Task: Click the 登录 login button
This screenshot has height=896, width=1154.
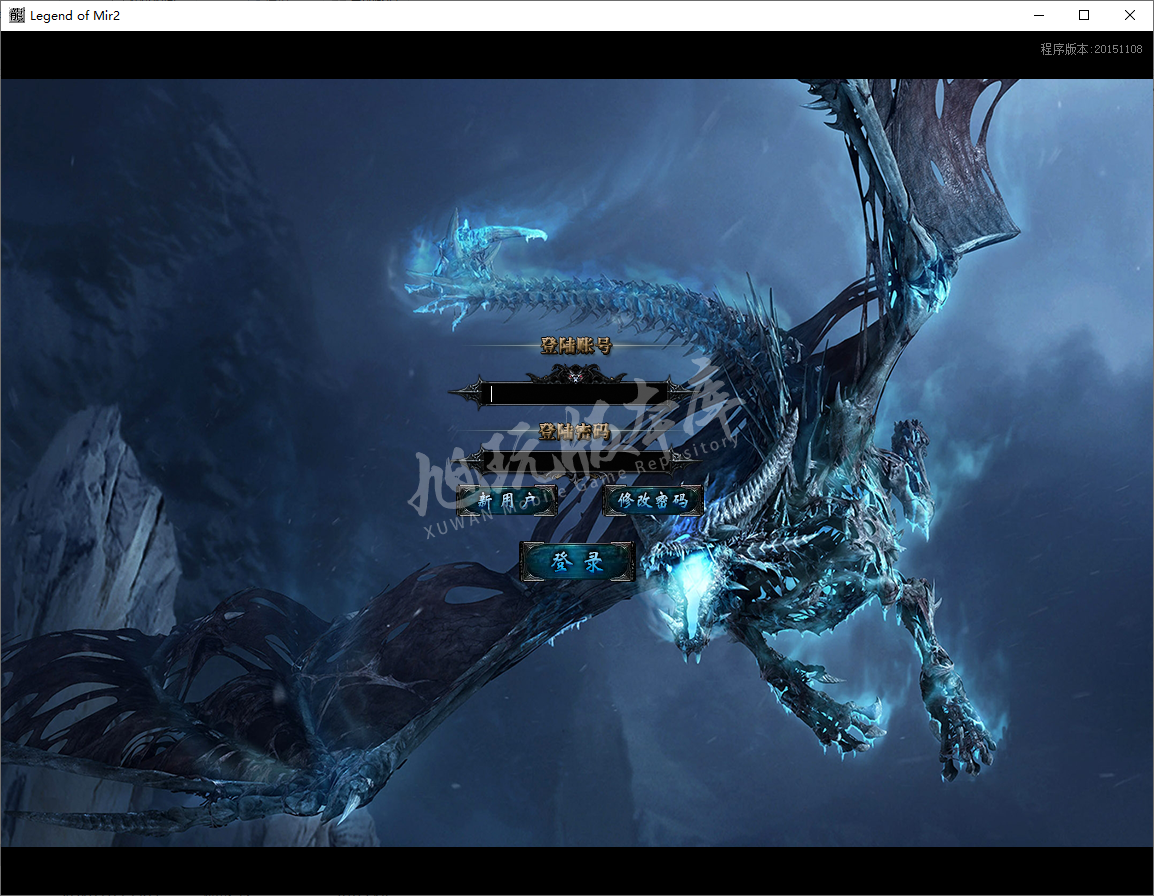Action: click(577, 562)
